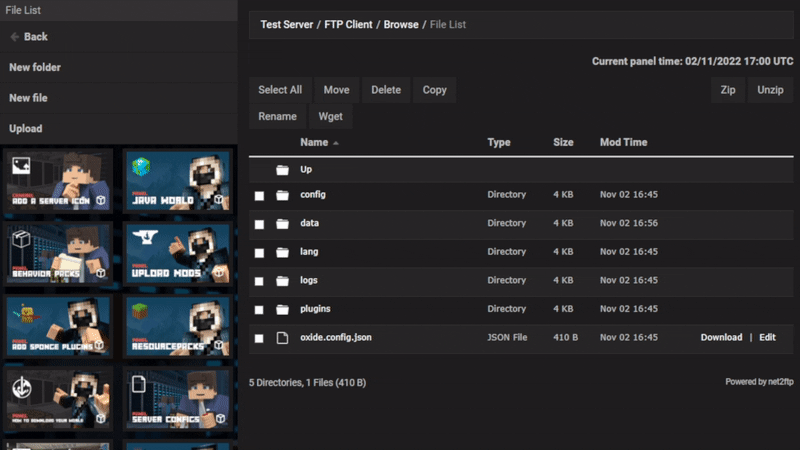Click the config folder icon
The height and width of the screenshot is (450, 800).
pyautogui.click(x=282, y=195)
